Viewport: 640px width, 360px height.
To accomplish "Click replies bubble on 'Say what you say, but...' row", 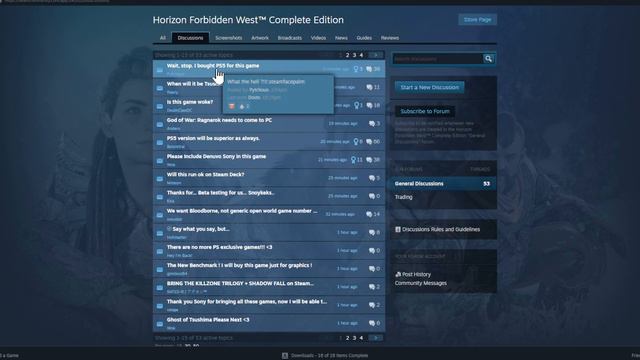I will (371, 232).
